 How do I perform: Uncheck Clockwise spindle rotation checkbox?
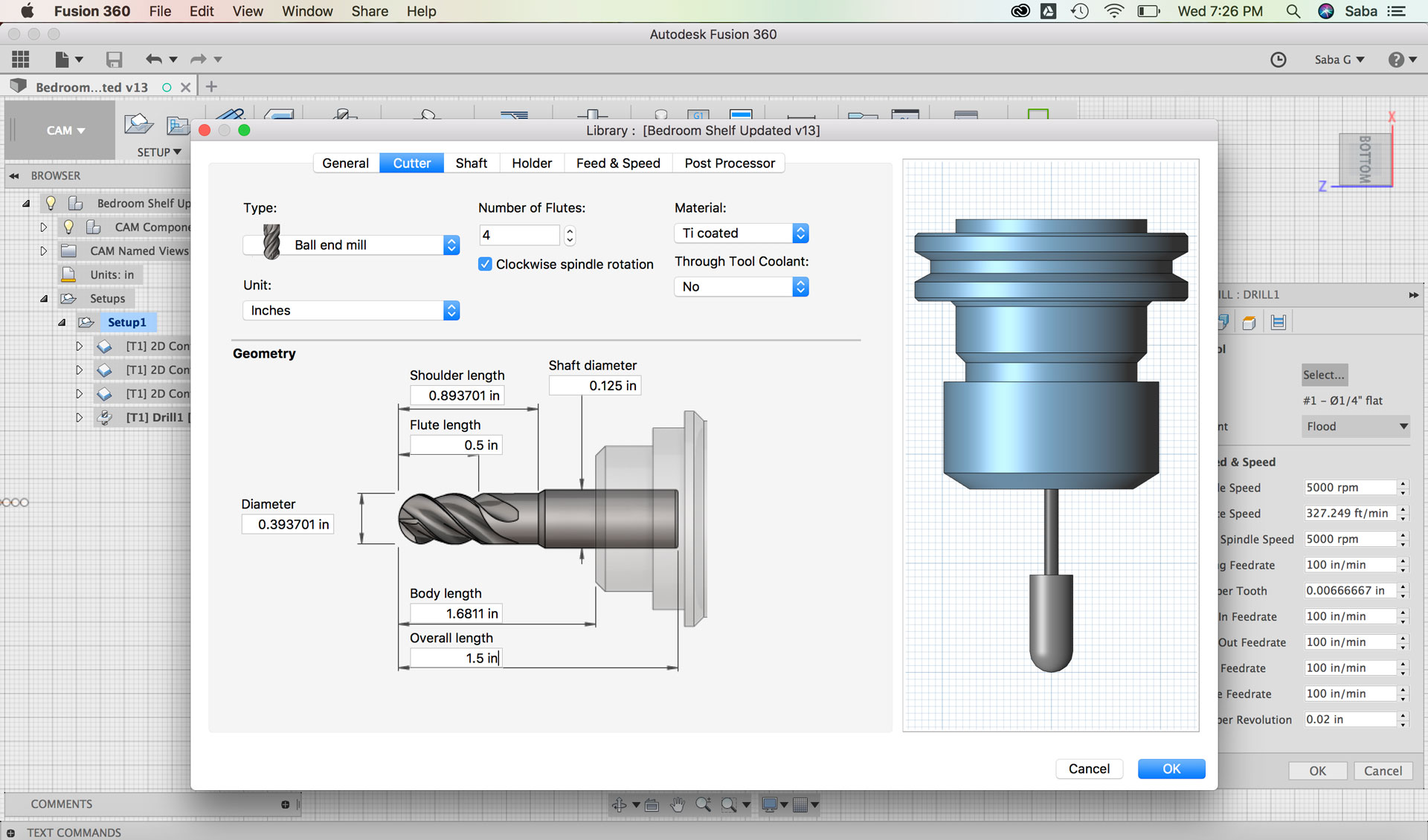pyautogui.click(x=485, y=264)
